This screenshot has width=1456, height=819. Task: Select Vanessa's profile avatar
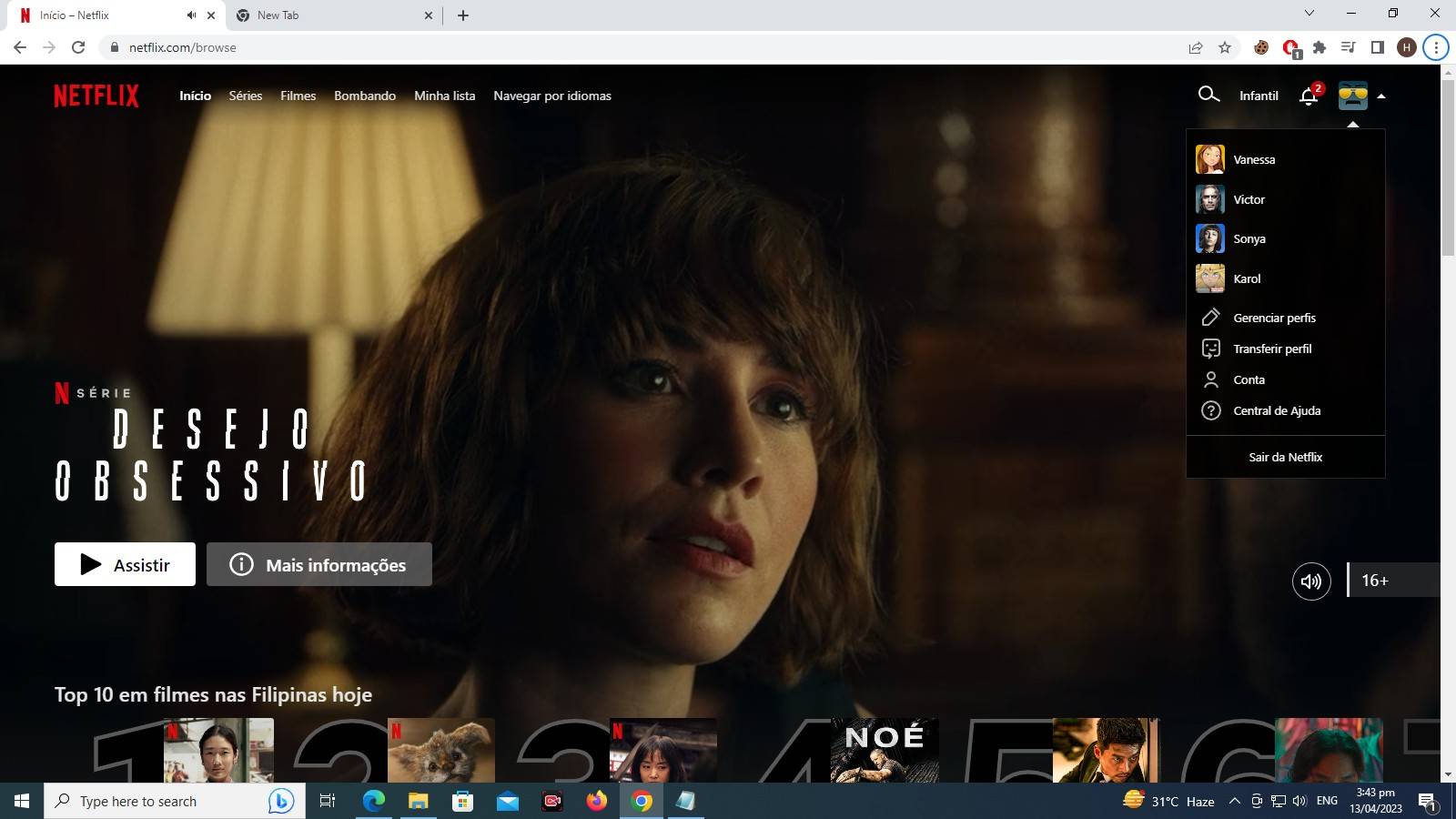(1210, 159)
